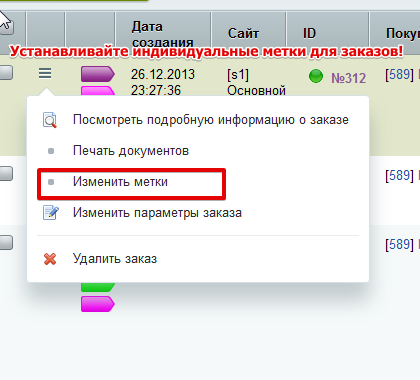Click the grey bullet beside Изменить метки
This screenshot has height=380, width=420.
[x=51, y=182]
